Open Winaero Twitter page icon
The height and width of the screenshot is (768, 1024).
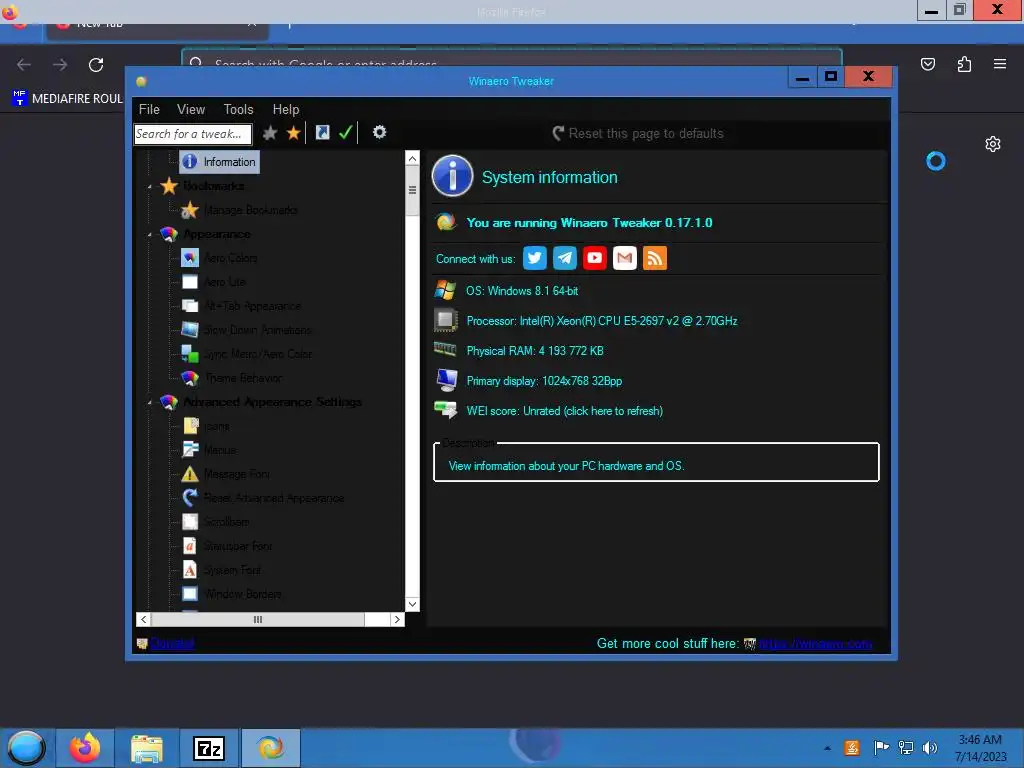534,258
